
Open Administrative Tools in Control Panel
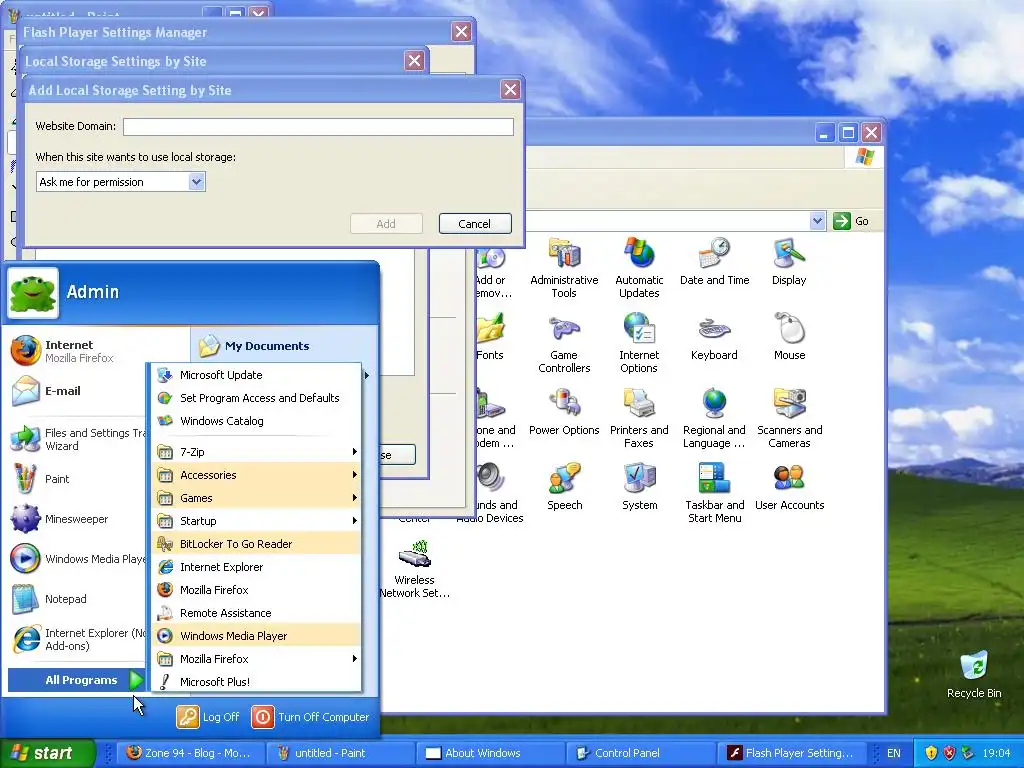pos(564,268)
